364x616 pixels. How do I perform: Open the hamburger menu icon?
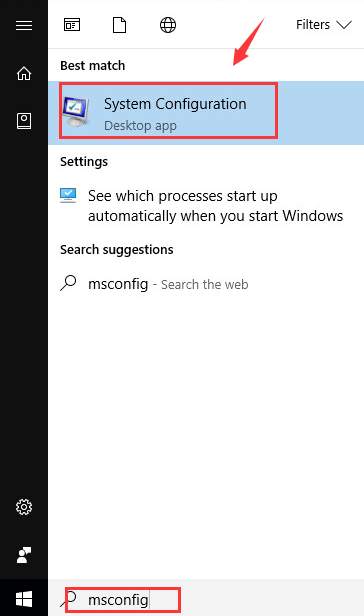(24, 25)
